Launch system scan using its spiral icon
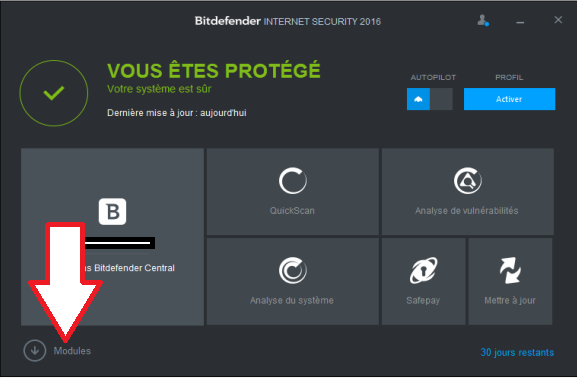Screen dimensions: 577x378 [293, 271]
